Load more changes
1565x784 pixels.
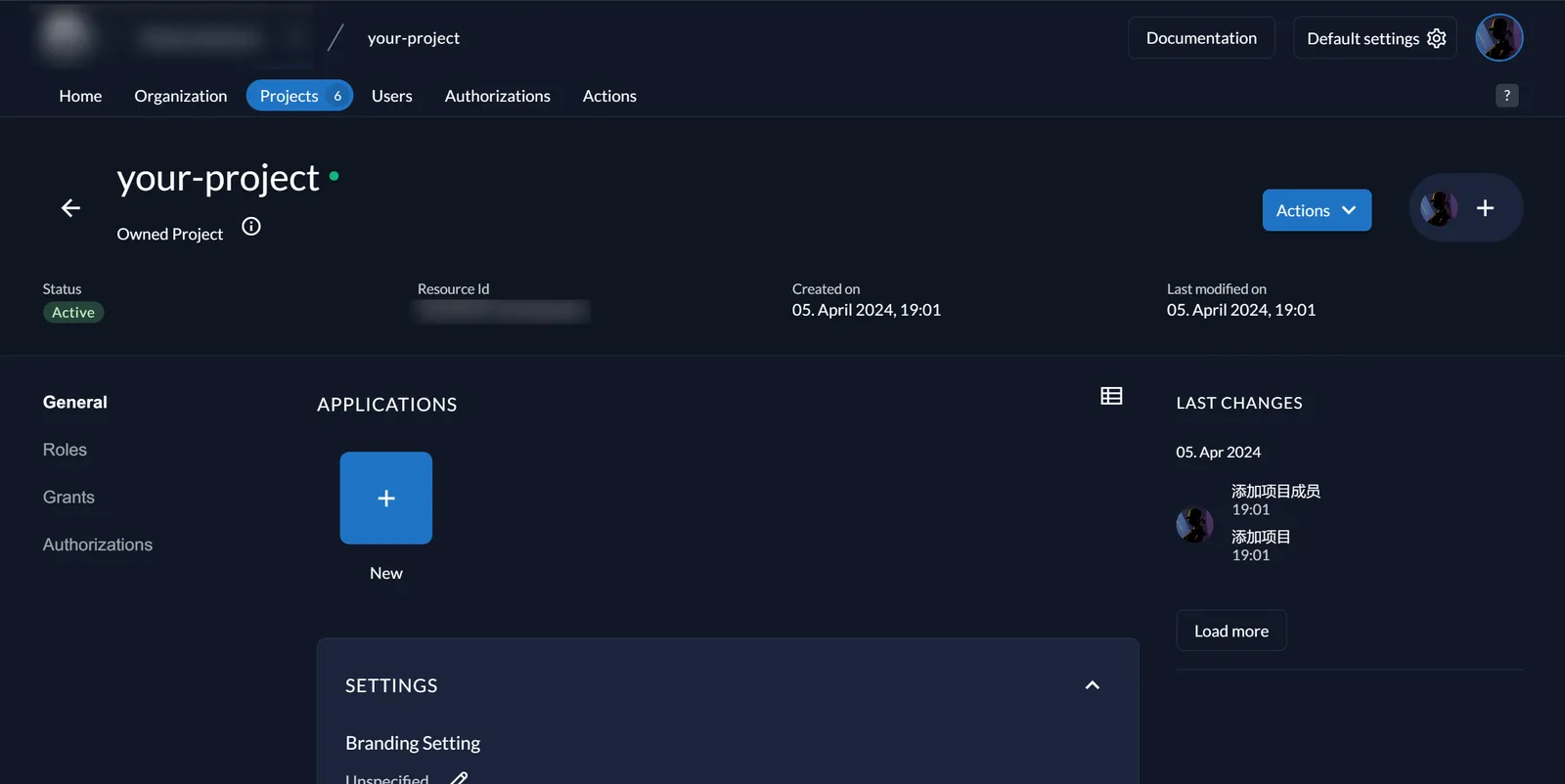pos(1231,631)
